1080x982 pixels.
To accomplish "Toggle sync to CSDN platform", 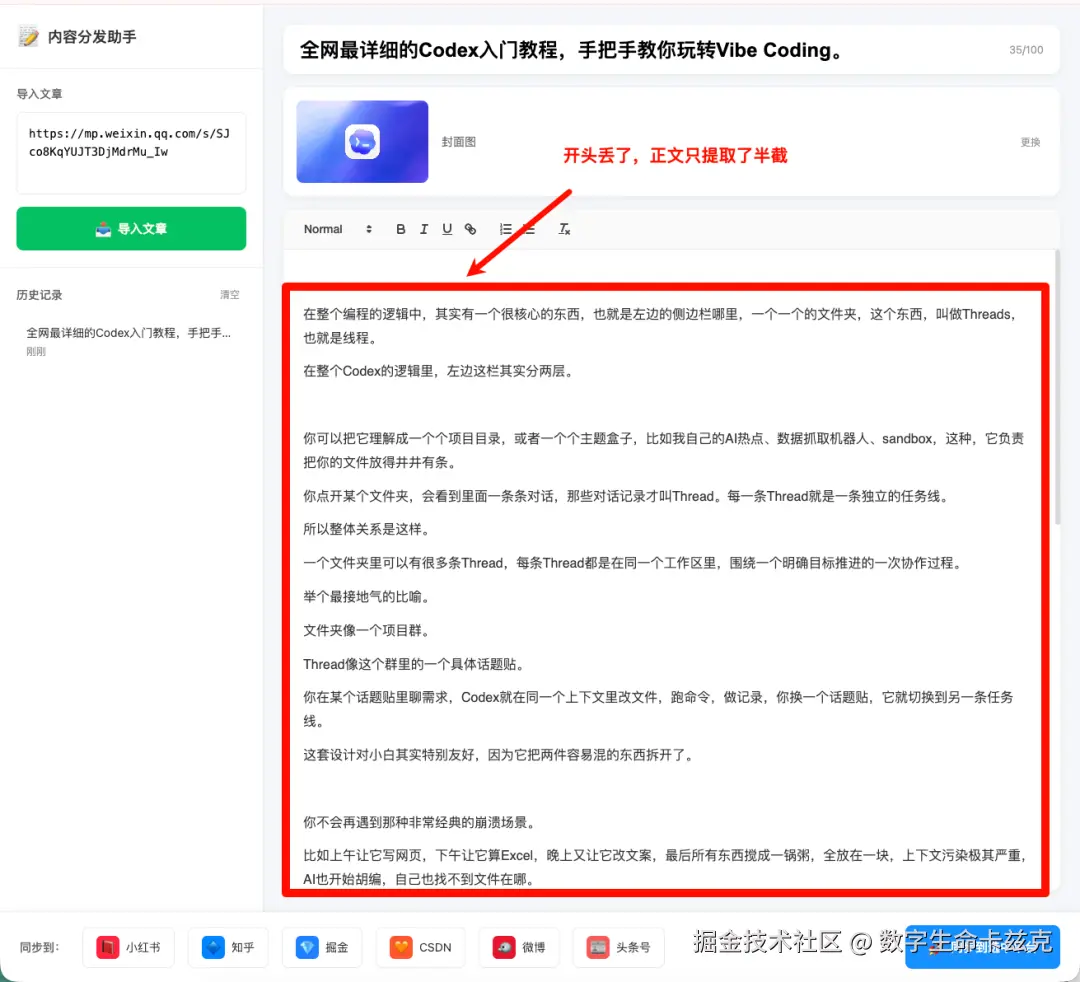I will point(420,946).
